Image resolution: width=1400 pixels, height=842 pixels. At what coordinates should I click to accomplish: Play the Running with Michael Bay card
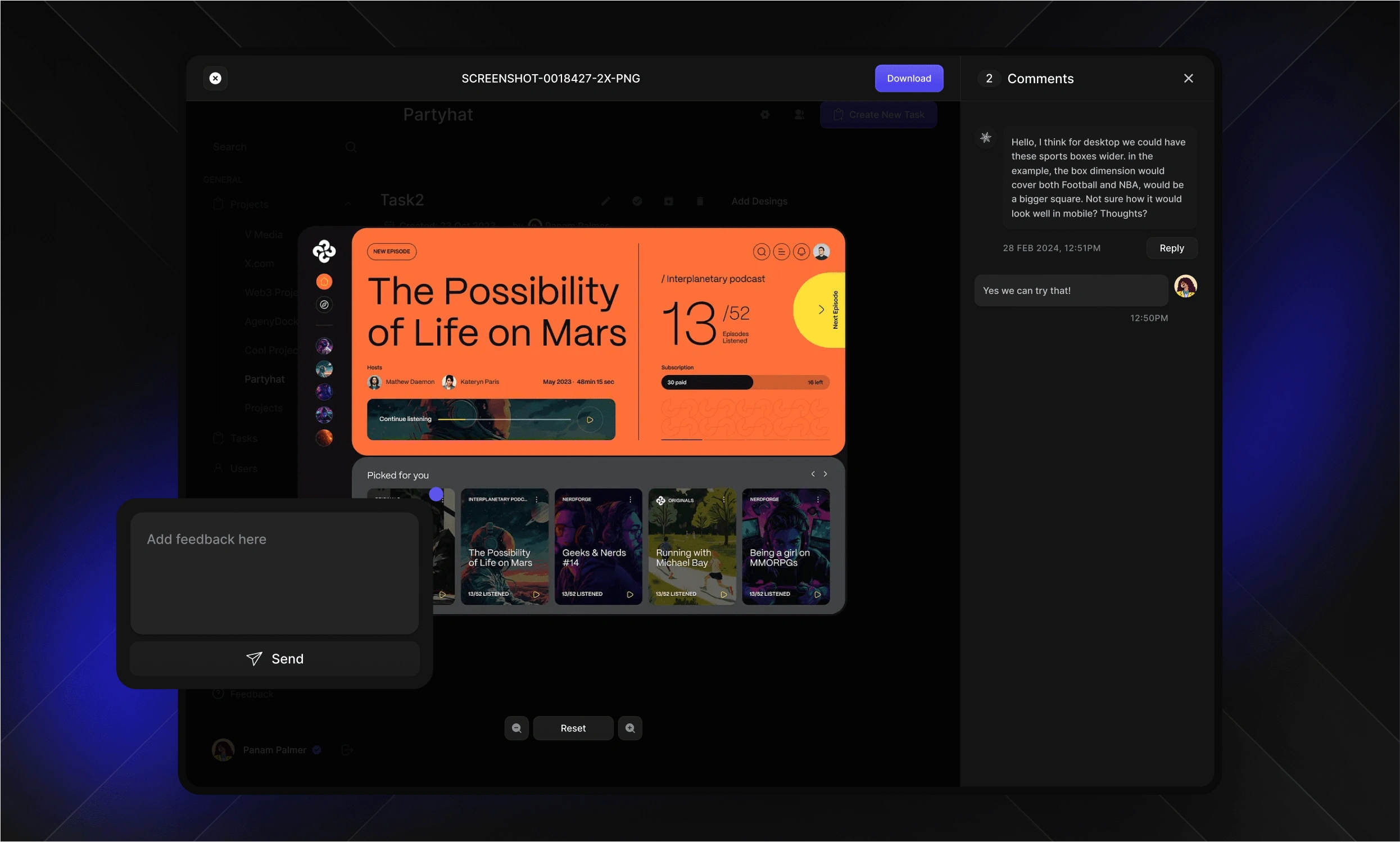(x=723, y=594)
